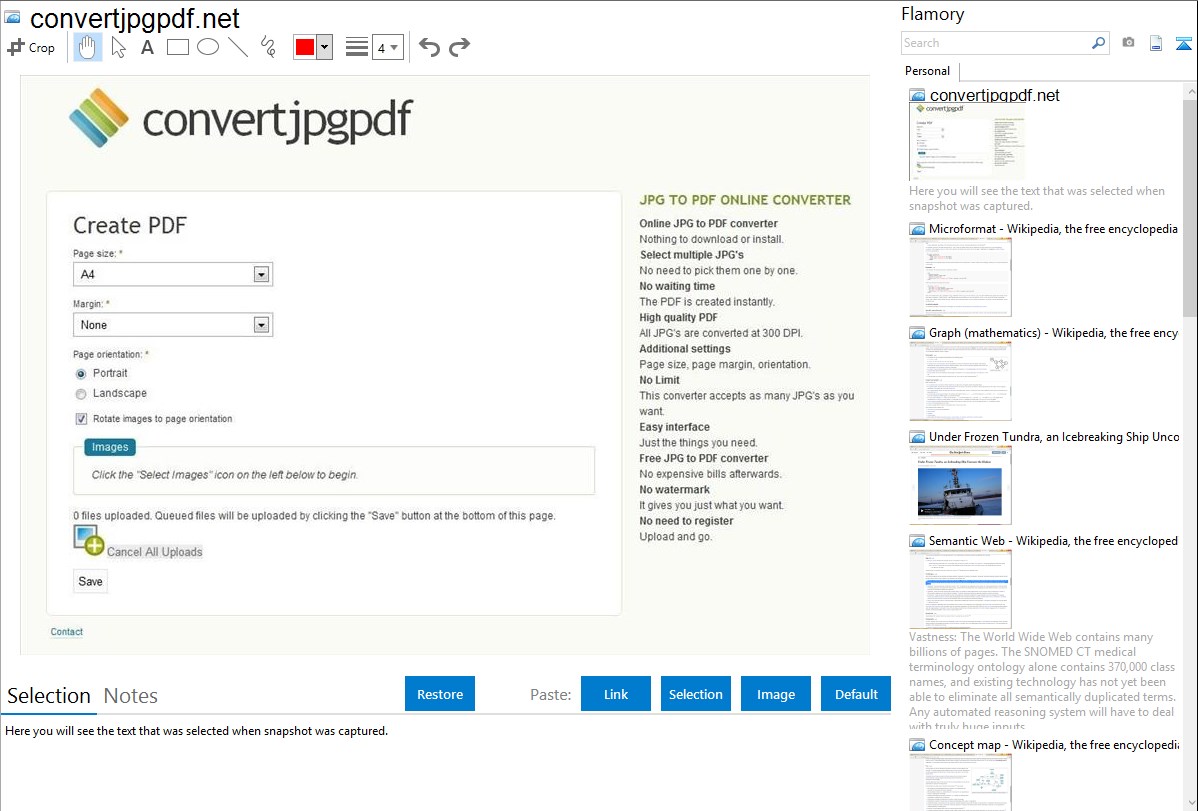
Task: Click the 'JPG TO PDF ONLINE CONVERTER' heading
Action: pyautogui.click(x=745, y=200)
